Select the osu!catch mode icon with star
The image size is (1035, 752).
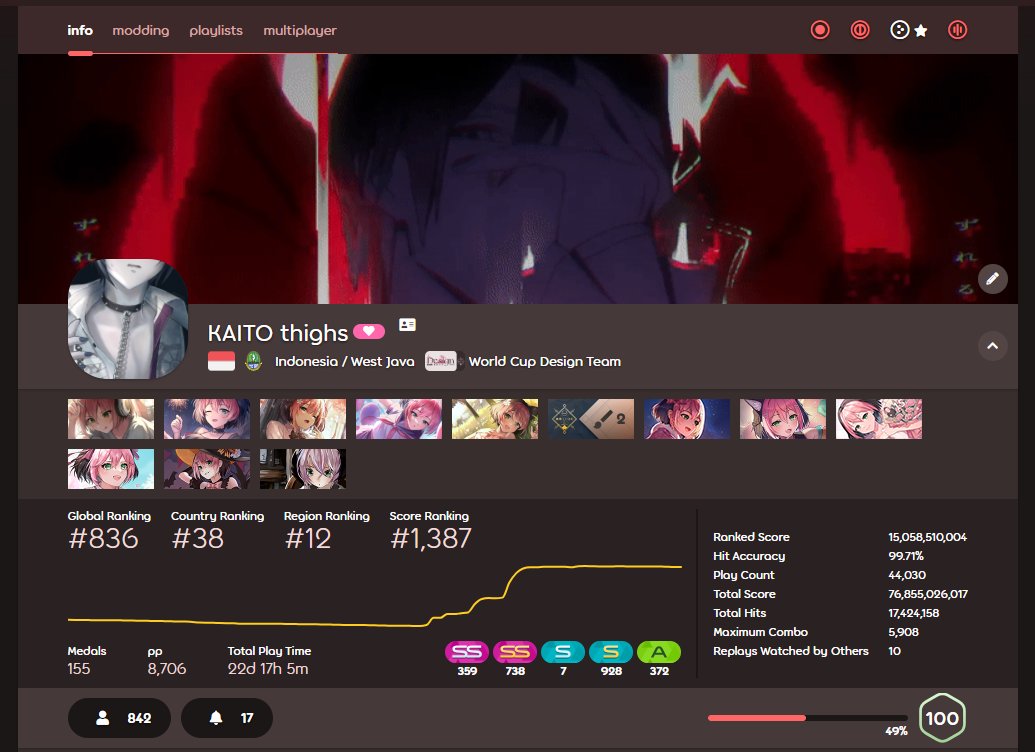click(x=909, y=30)
